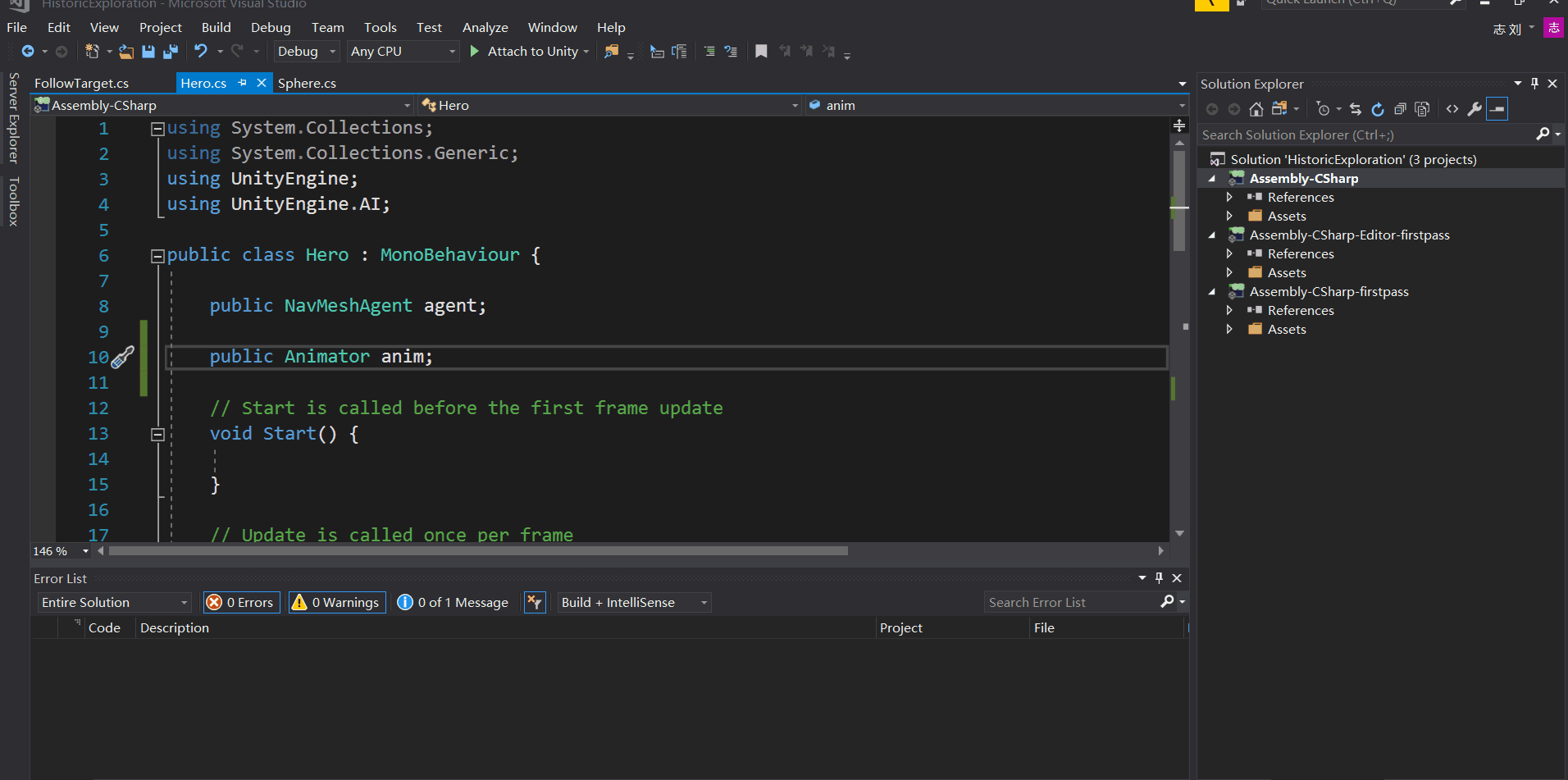The height and width of the screenshot is (780, 1568).
Task: Click inside the Search Error List field
Action: (x=1066, y=602)
